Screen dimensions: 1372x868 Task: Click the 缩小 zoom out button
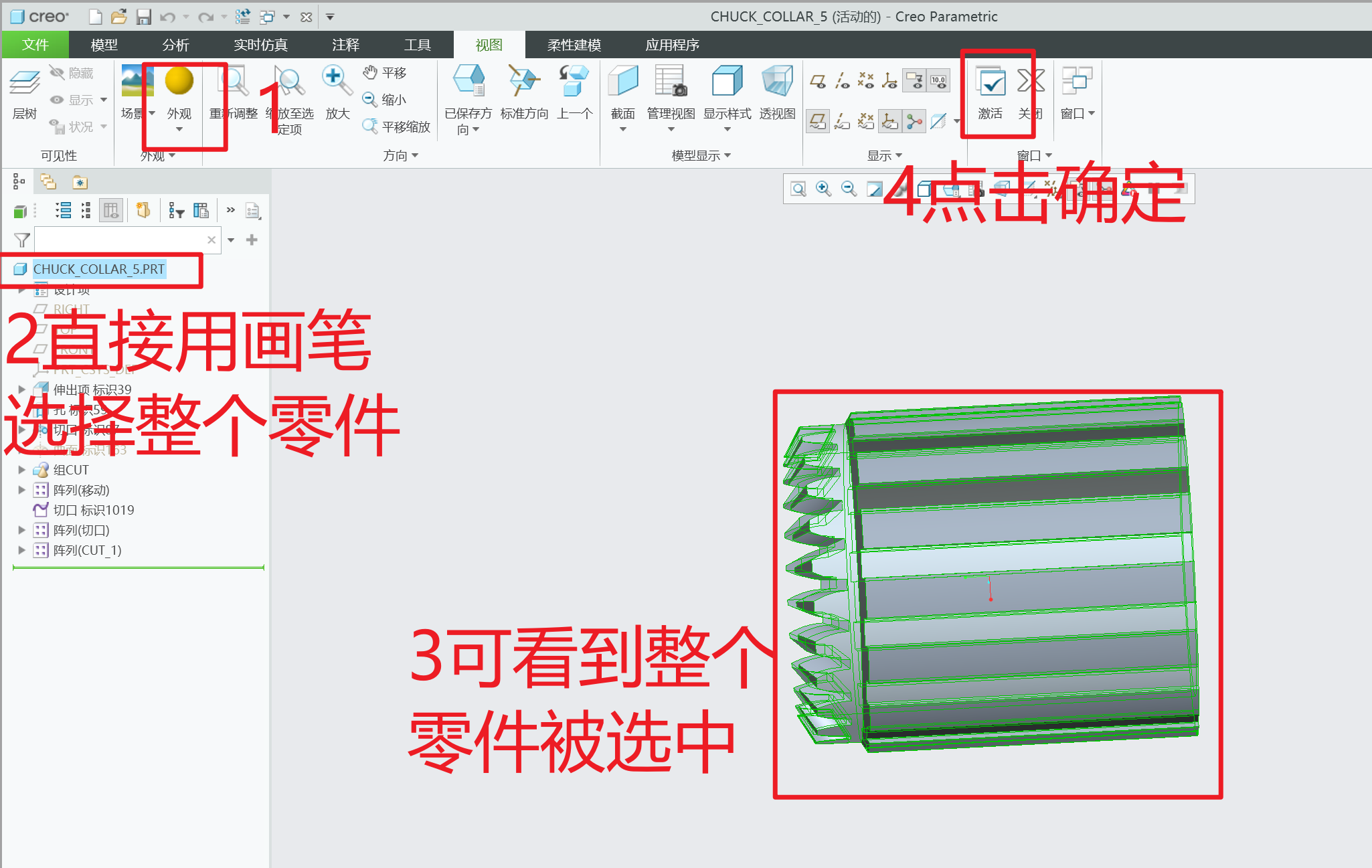[x=385, y=100]
